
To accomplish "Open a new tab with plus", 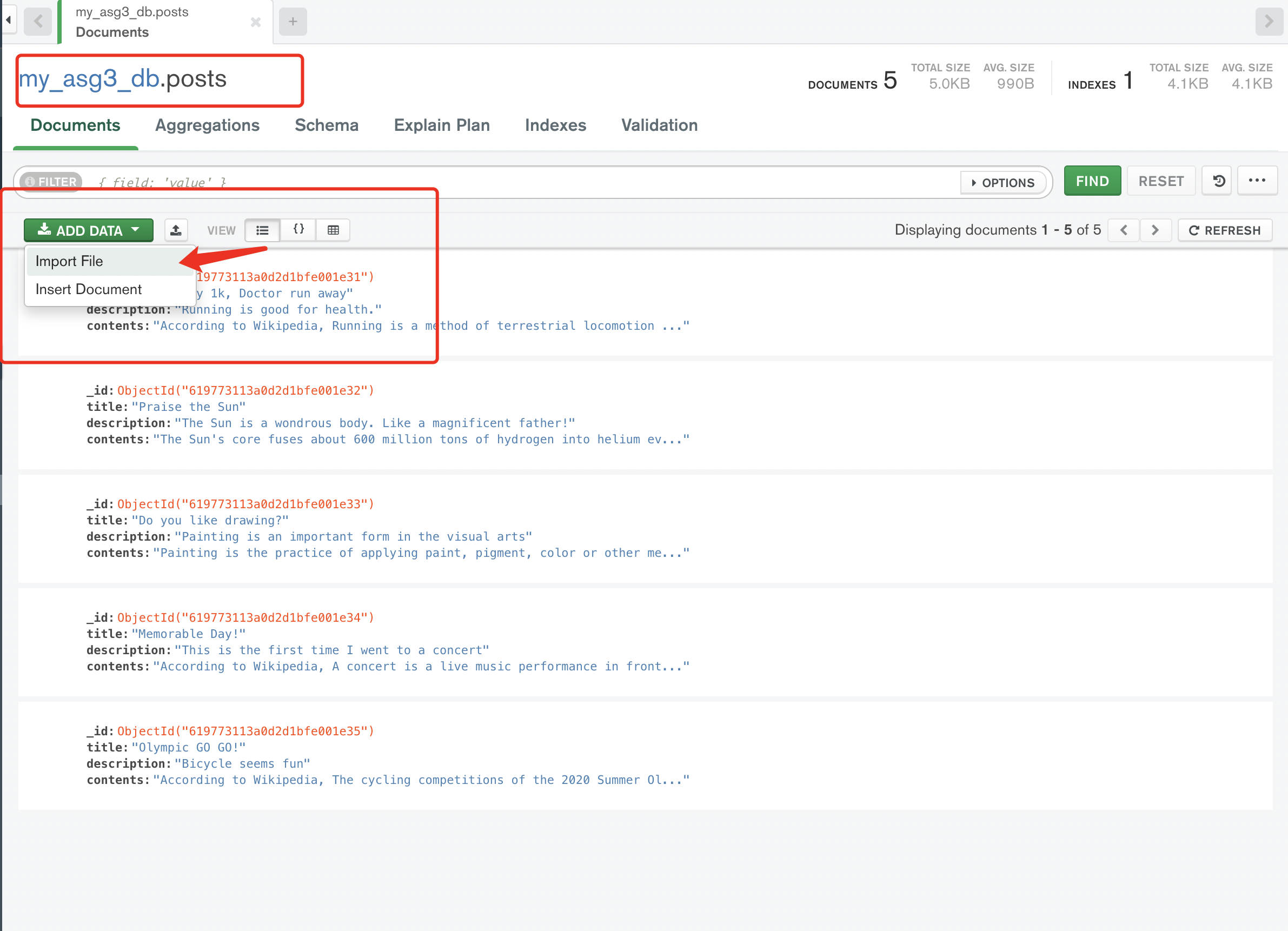I will click(293, 22).
